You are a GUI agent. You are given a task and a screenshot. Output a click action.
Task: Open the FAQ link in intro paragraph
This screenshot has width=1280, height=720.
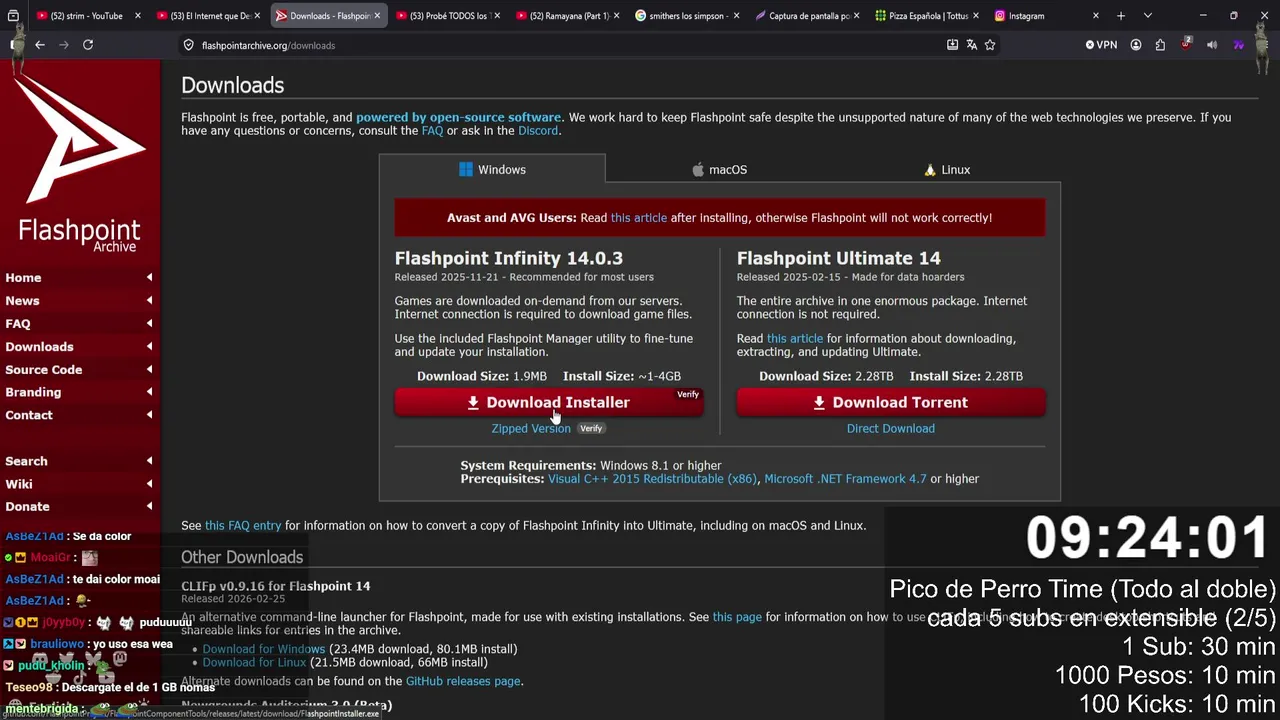[x=432, y=131]
